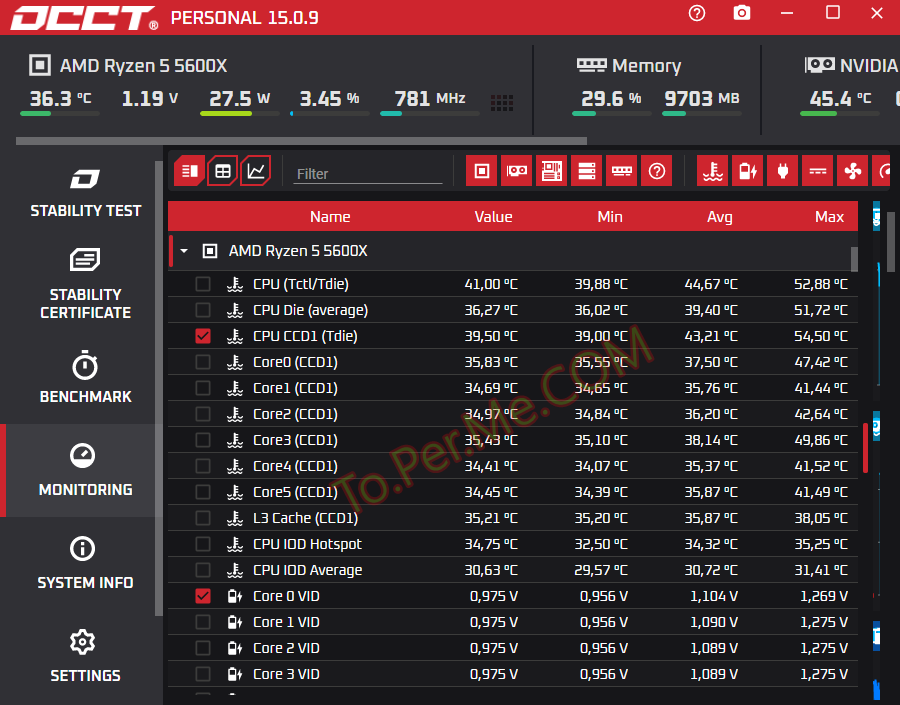This screenshot has width=900, height=705.
Task: Check the L3 Cache (CCD1) checkbox
Action: coord(203,518)
